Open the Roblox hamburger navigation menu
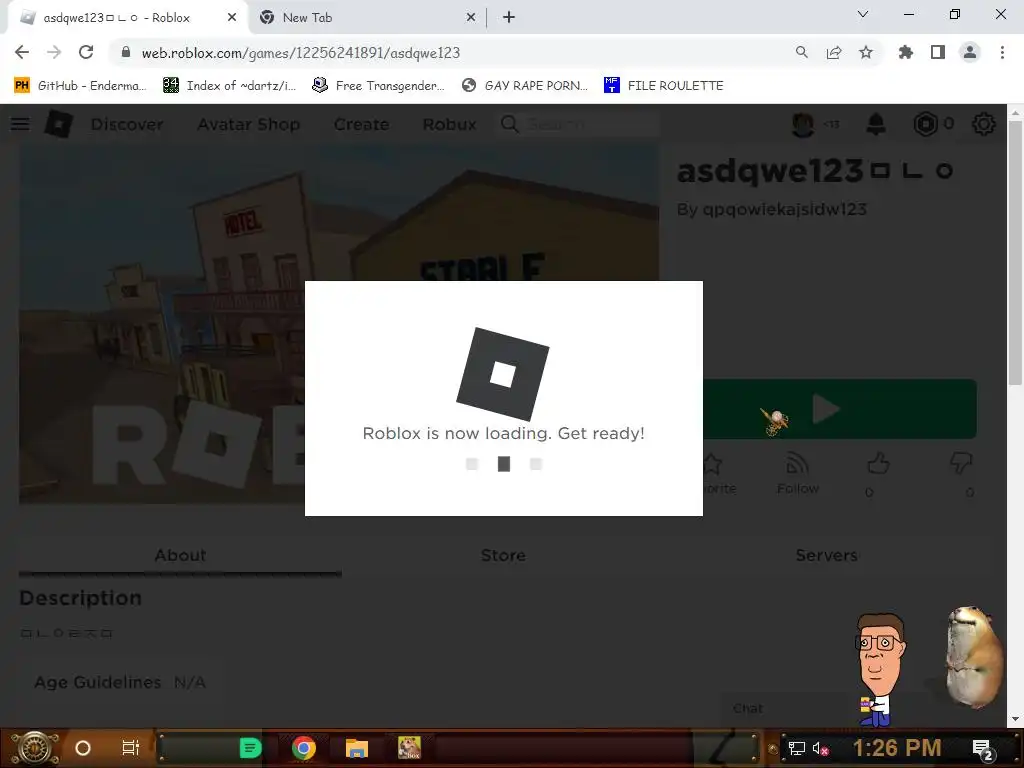 [x=20, y=123]
